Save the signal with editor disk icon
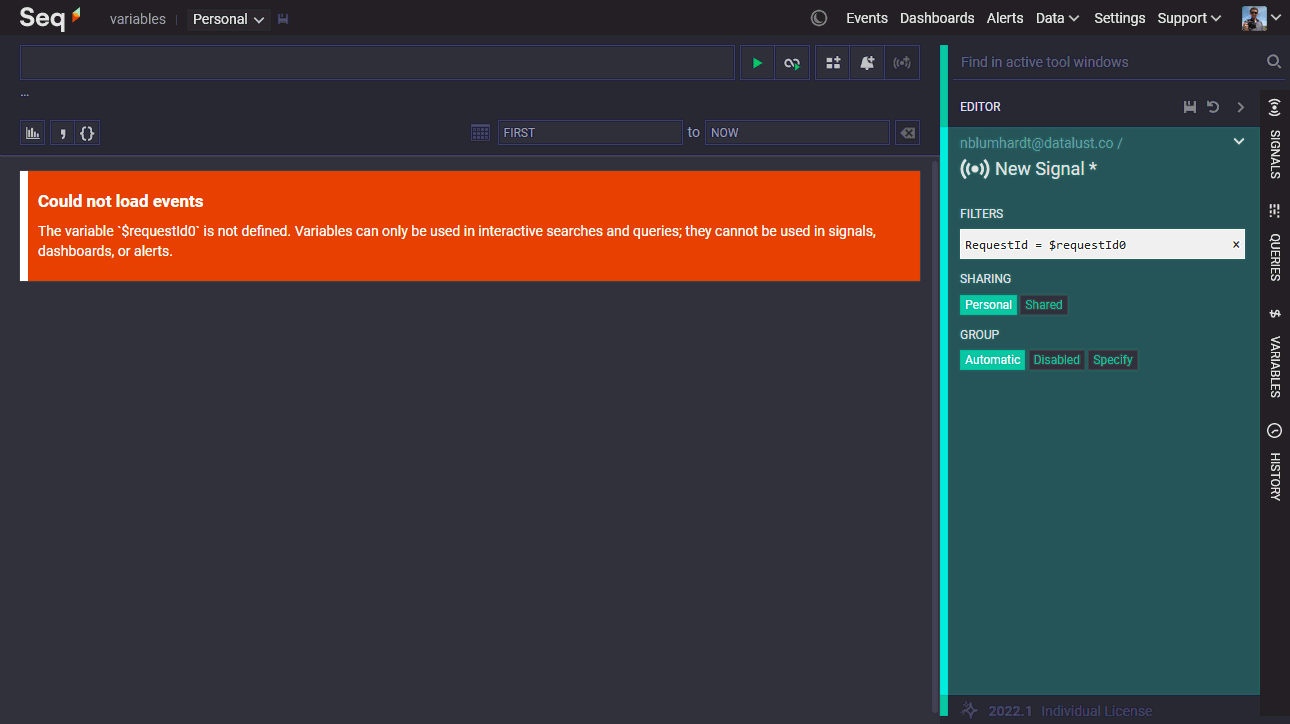 pyautogui.click(x=1189, y=107)
